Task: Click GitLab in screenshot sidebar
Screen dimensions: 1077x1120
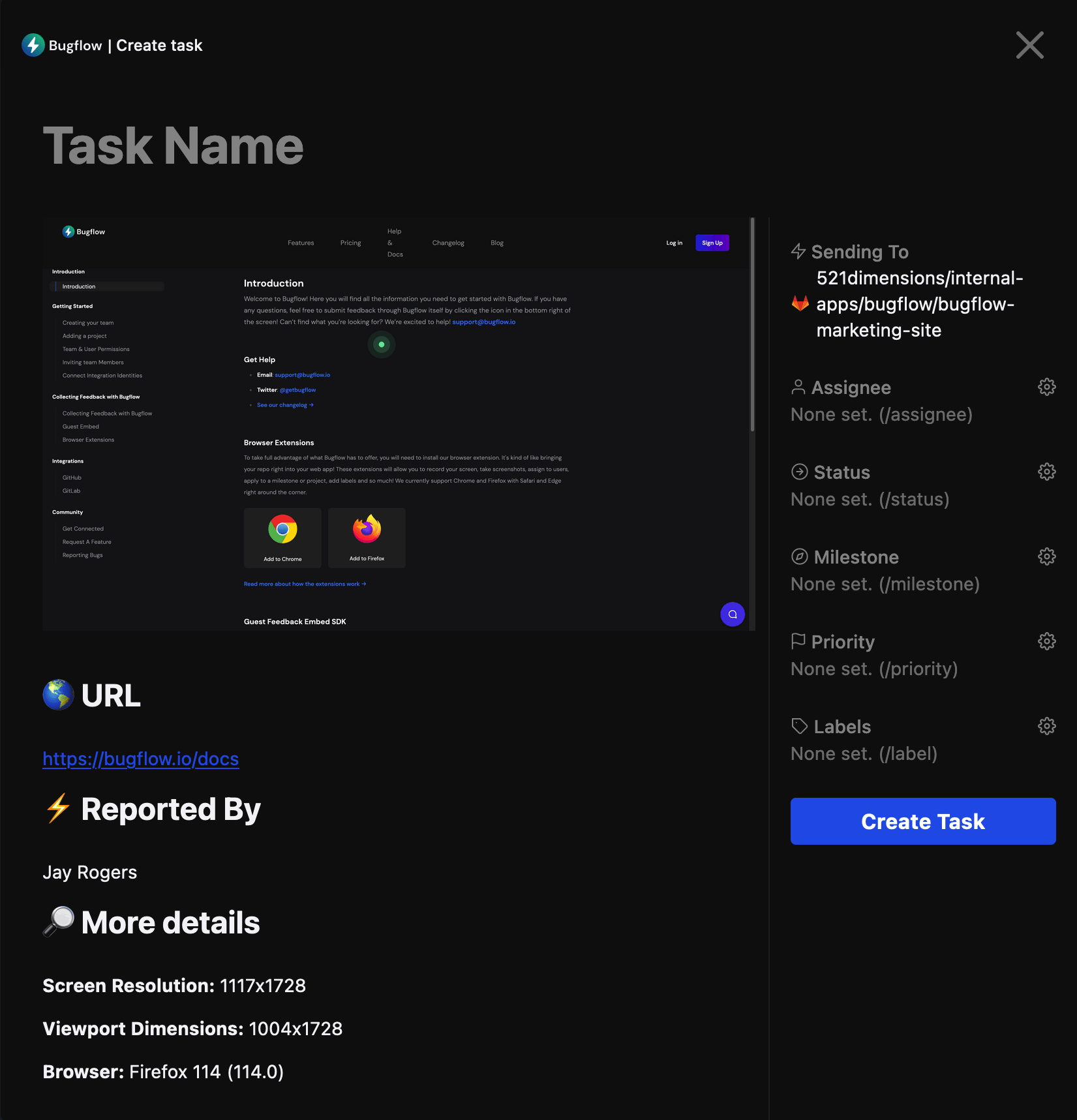Action: point(71,491)
